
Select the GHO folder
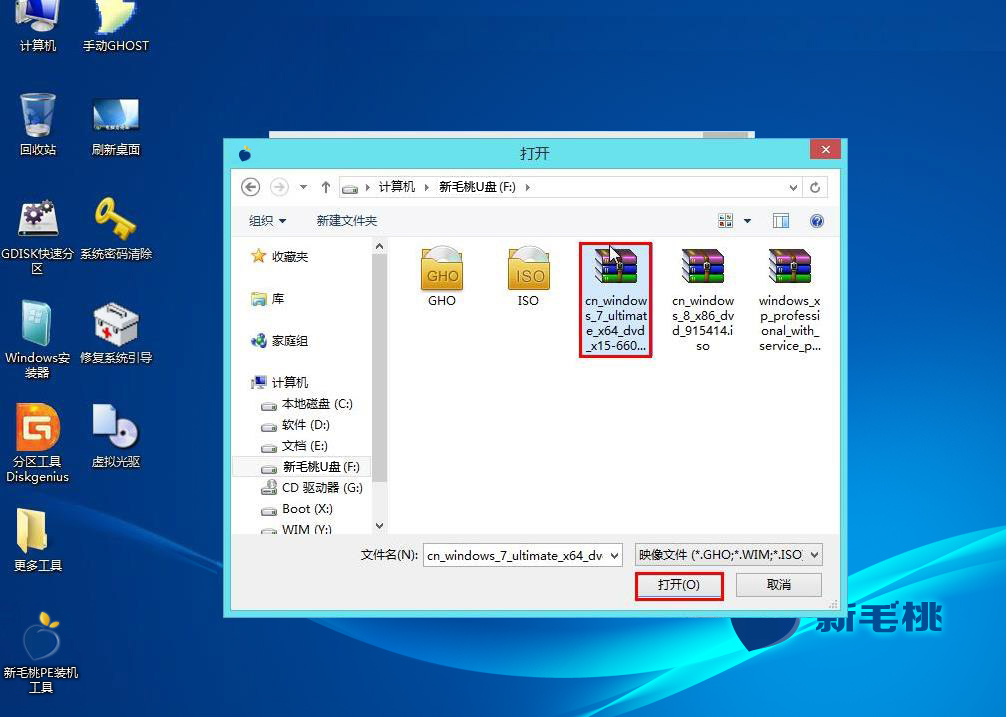point(442,277)
